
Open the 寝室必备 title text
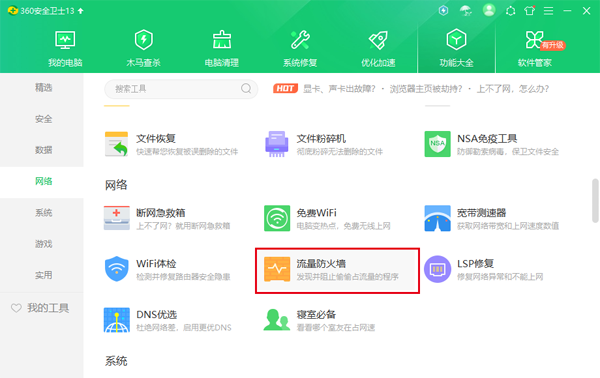click(x=316, y=314)
